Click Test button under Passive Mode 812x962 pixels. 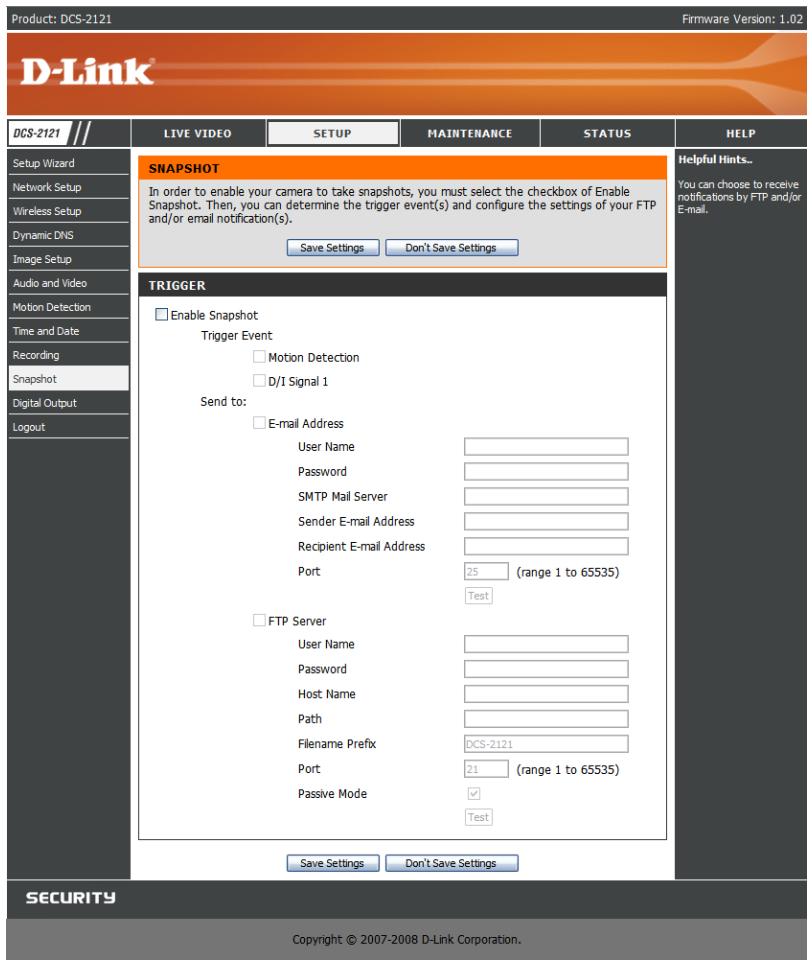(478, 817)
